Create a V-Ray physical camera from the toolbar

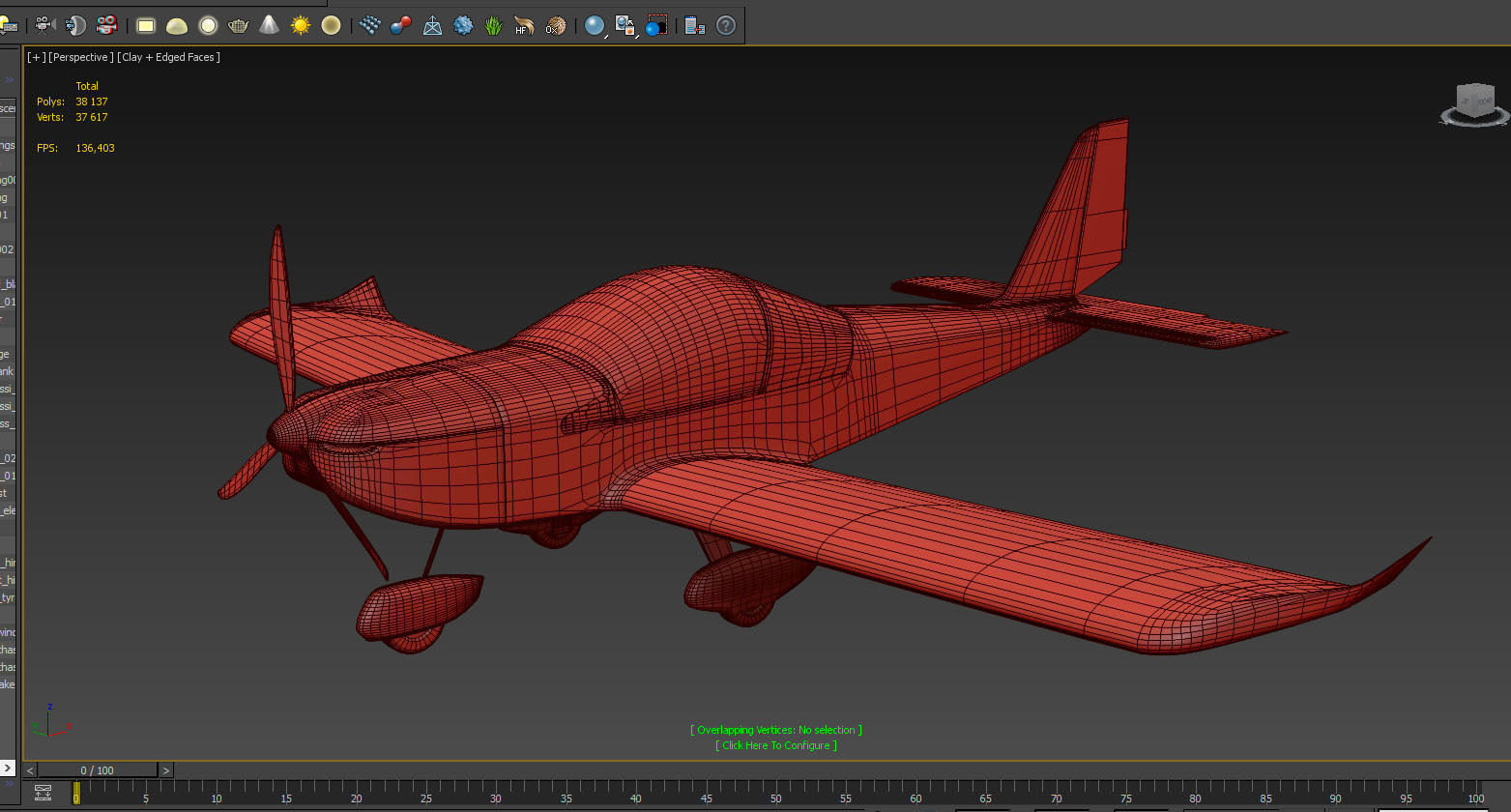[x=45, y=25]
